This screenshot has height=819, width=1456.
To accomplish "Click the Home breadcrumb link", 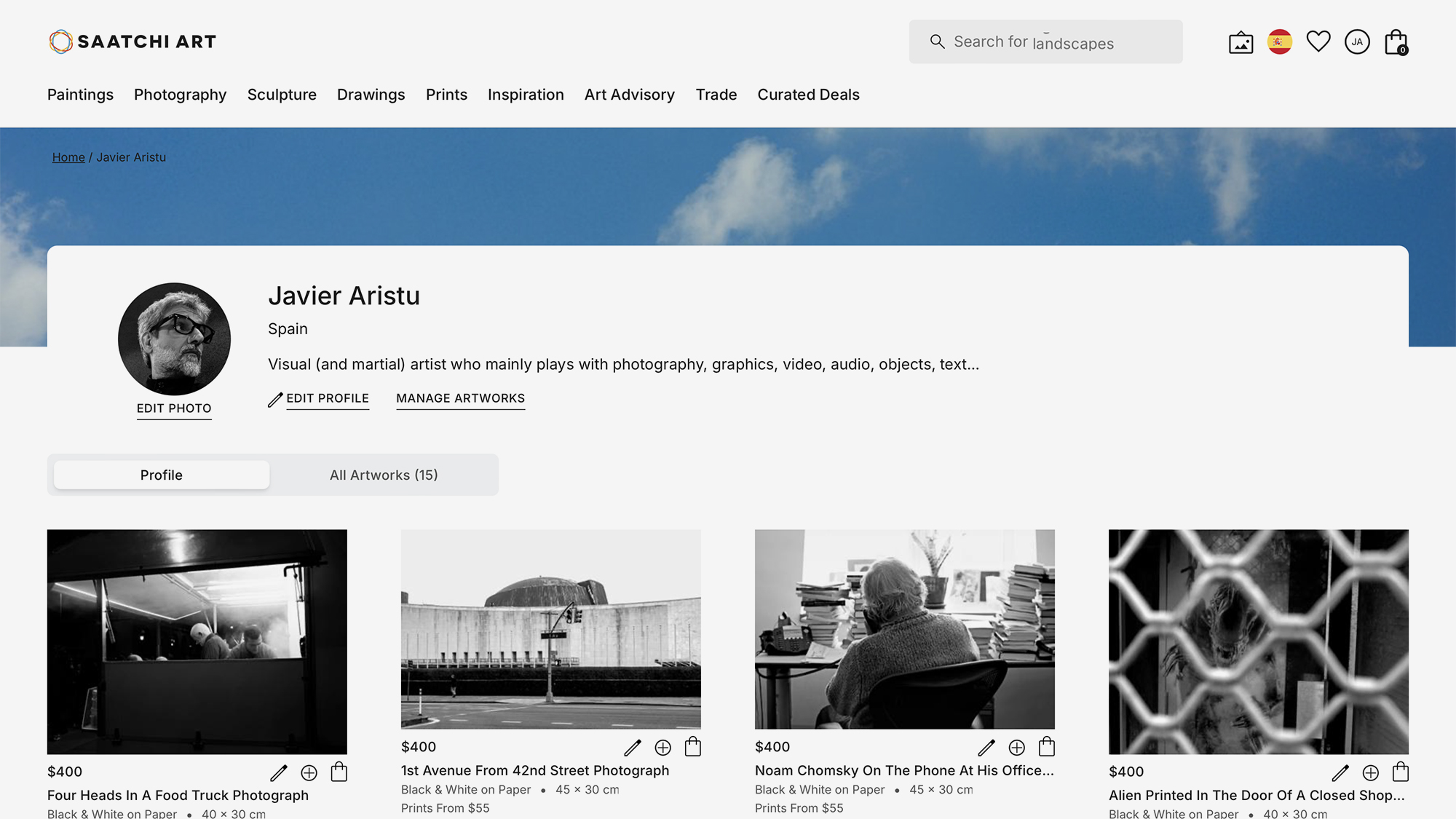I will (68, 157).
